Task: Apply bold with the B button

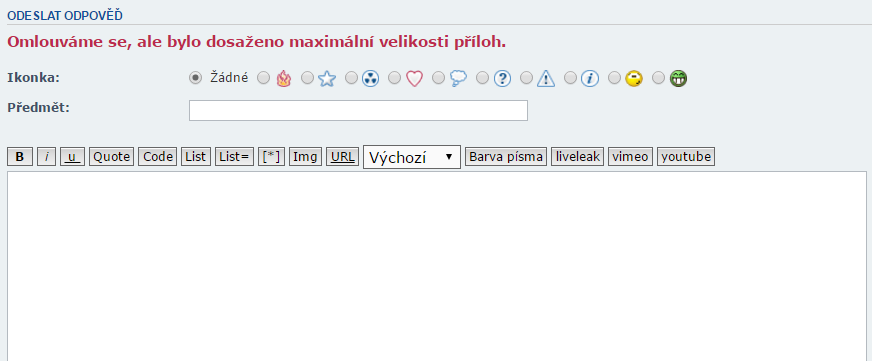Action: pyautogui.click(x=20, y=157)
